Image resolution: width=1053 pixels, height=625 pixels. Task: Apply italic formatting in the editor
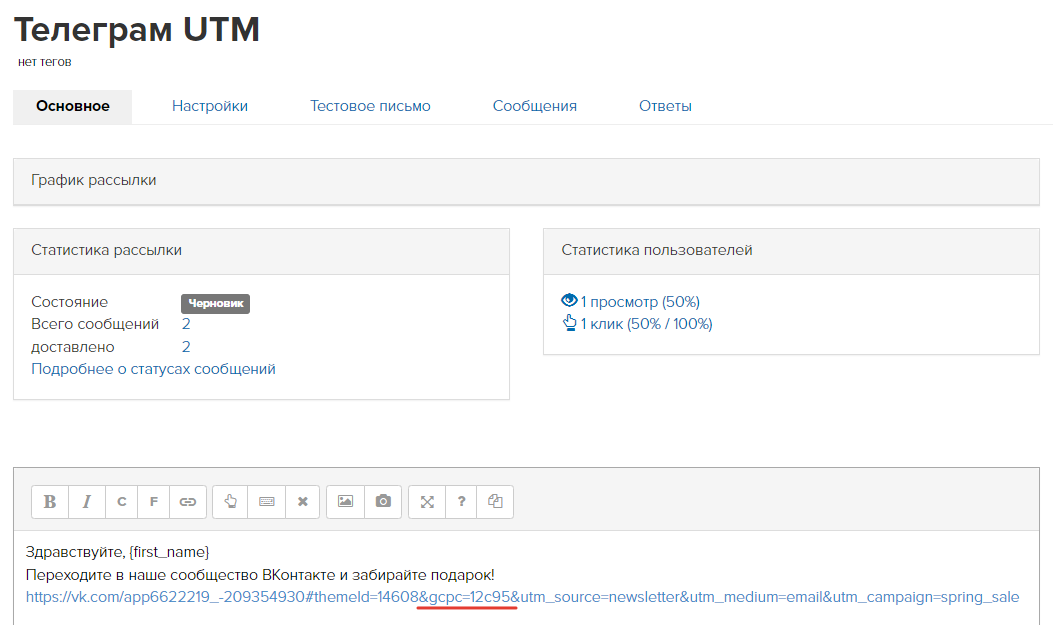click(86, 502)
